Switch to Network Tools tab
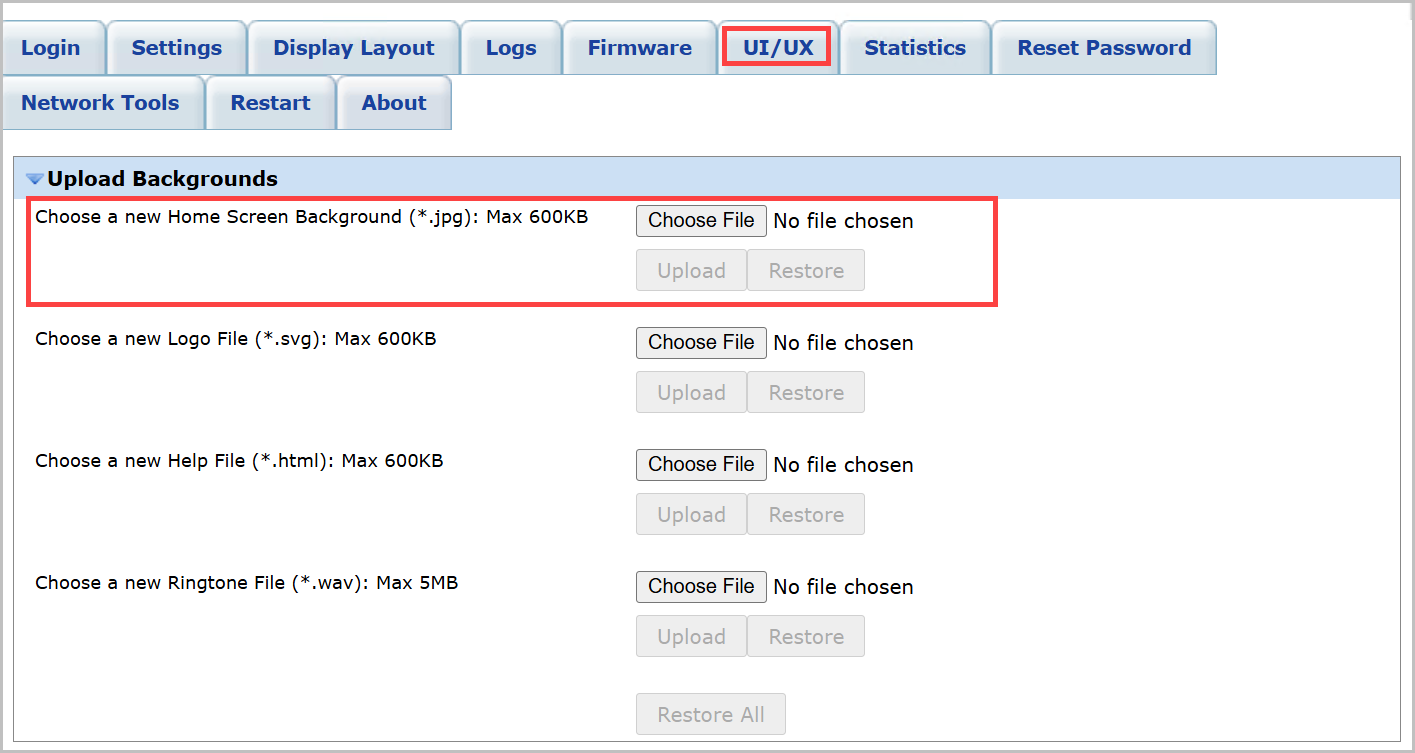1415x753 pixels. [x=100, y=103]
